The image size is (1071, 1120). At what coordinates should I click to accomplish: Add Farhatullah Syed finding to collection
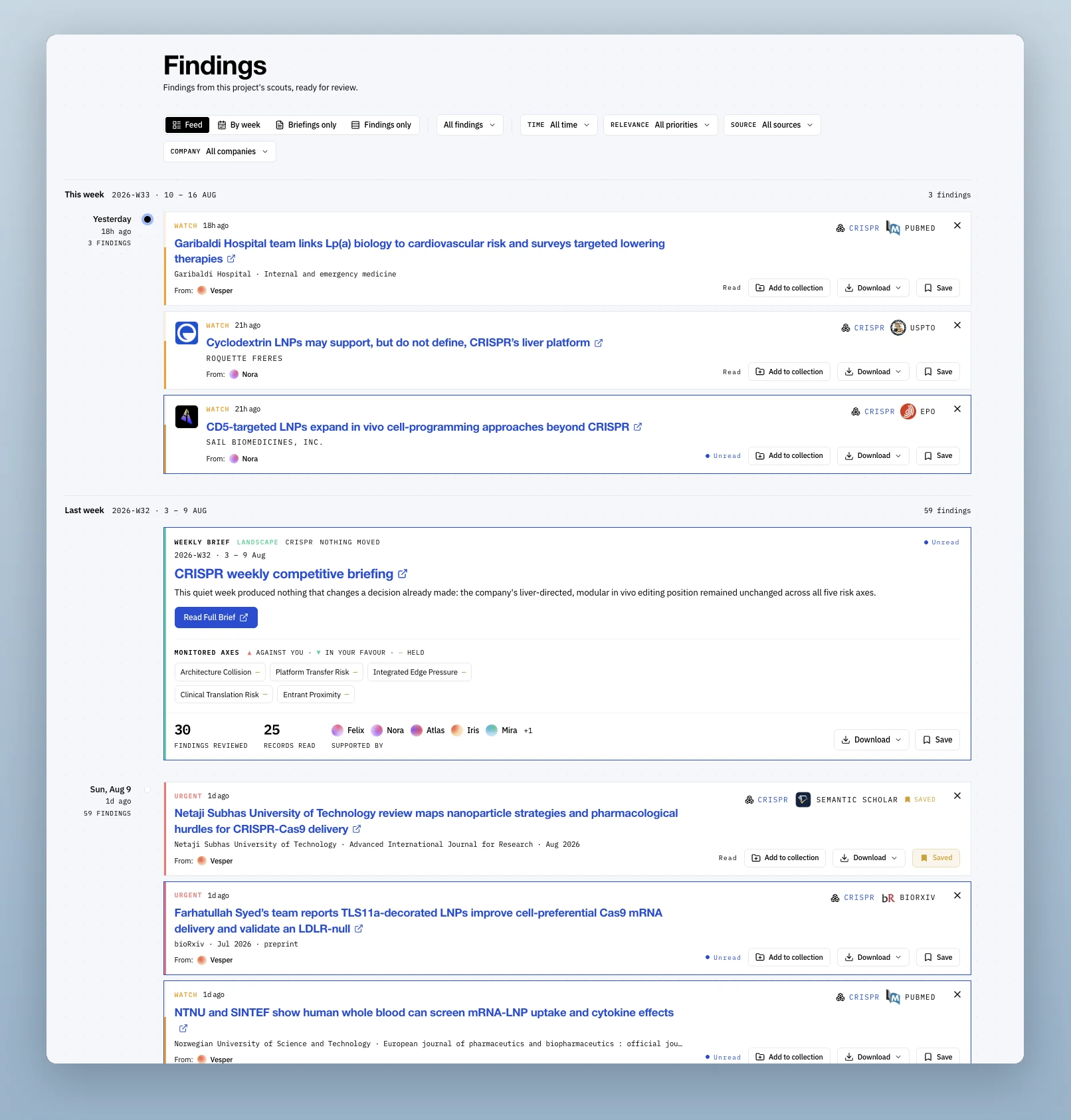(789, 958)
